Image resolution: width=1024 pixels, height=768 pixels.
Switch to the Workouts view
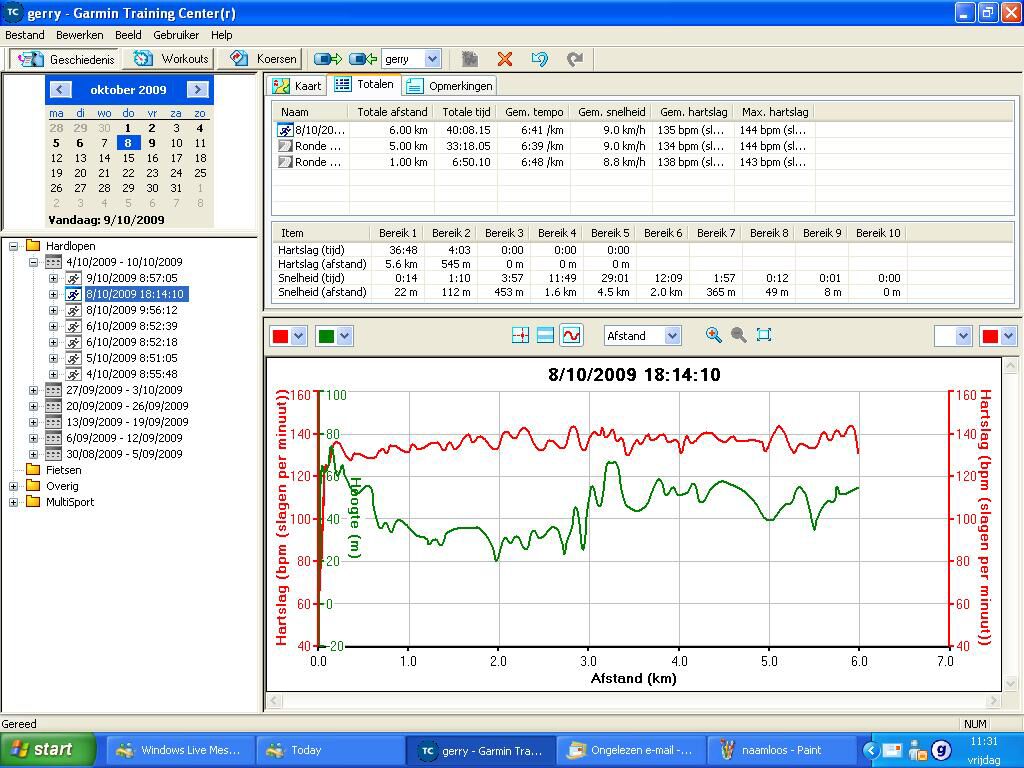click(172, 59)
